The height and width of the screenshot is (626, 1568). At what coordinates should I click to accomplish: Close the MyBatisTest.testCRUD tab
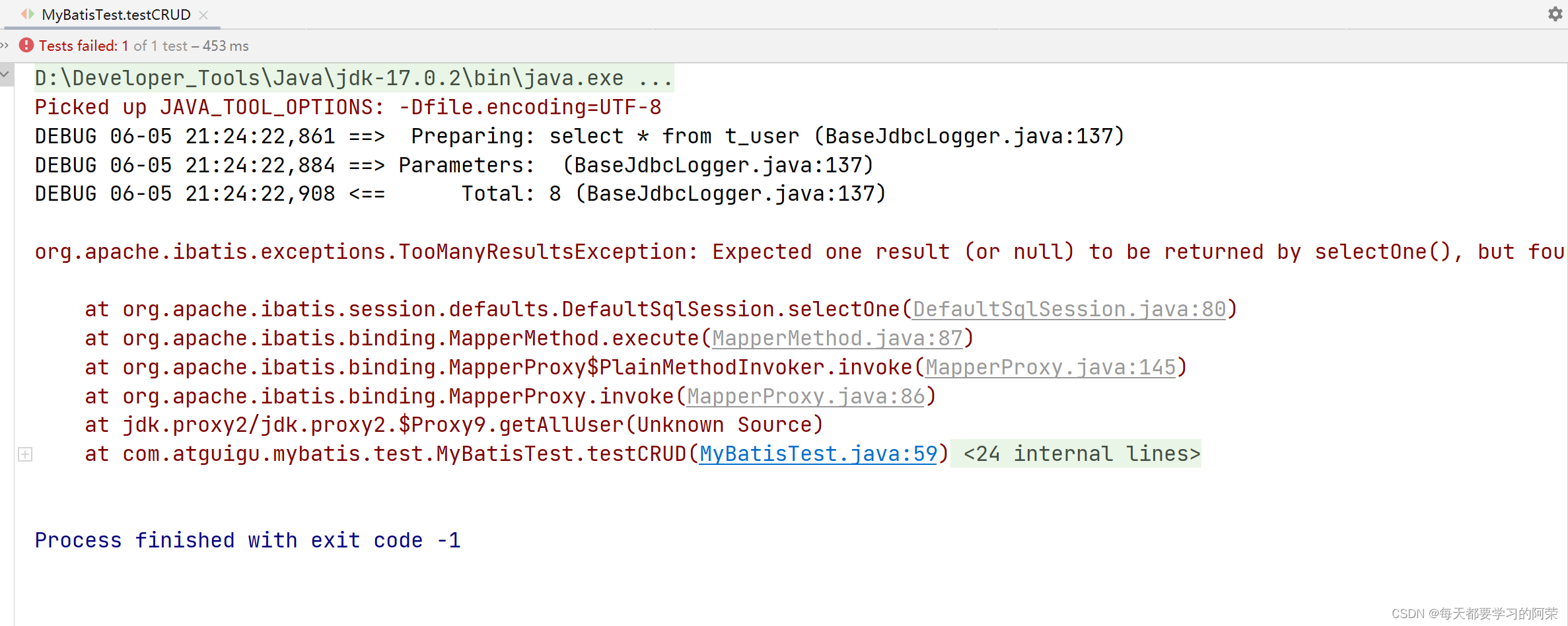pos(204,15)
